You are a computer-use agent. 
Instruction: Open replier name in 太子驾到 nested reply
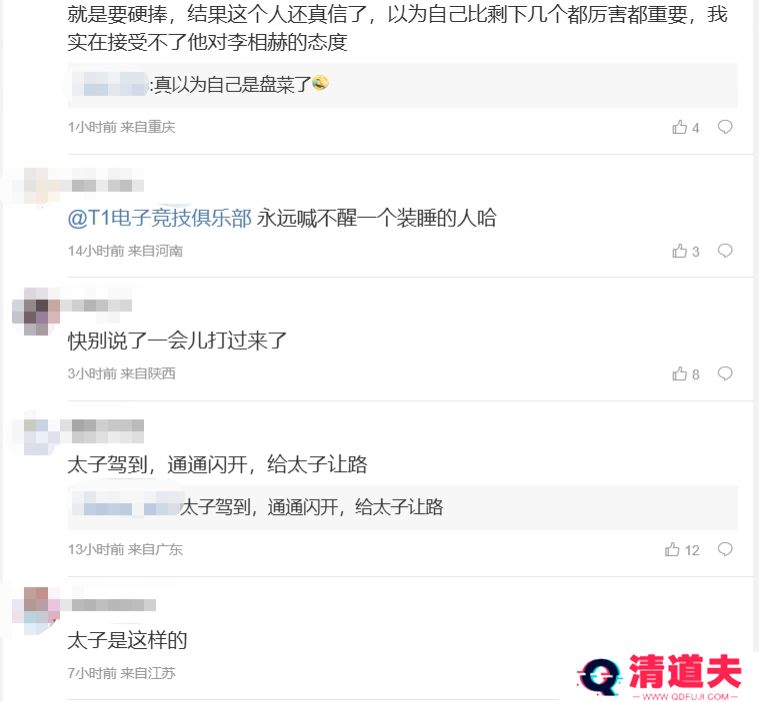point(126,507)
